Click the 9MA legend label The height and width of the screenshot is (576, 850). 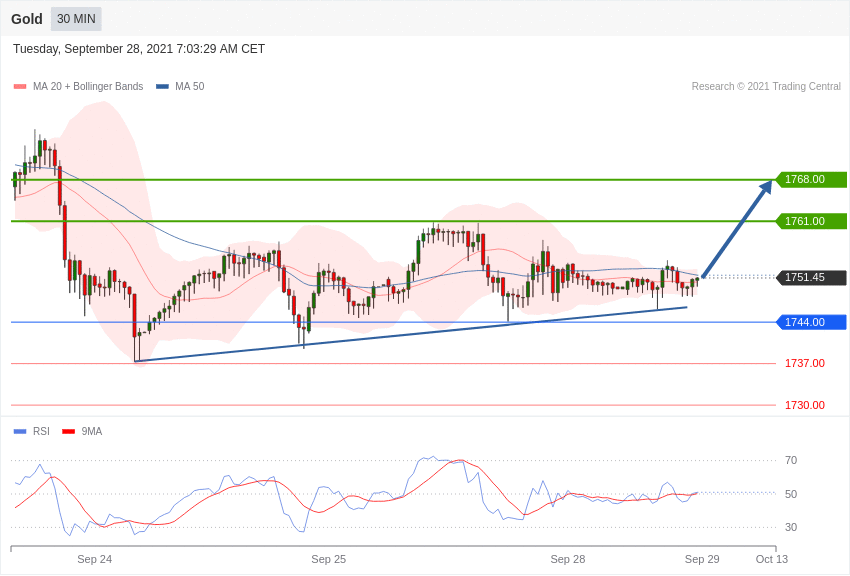[92, 431]
